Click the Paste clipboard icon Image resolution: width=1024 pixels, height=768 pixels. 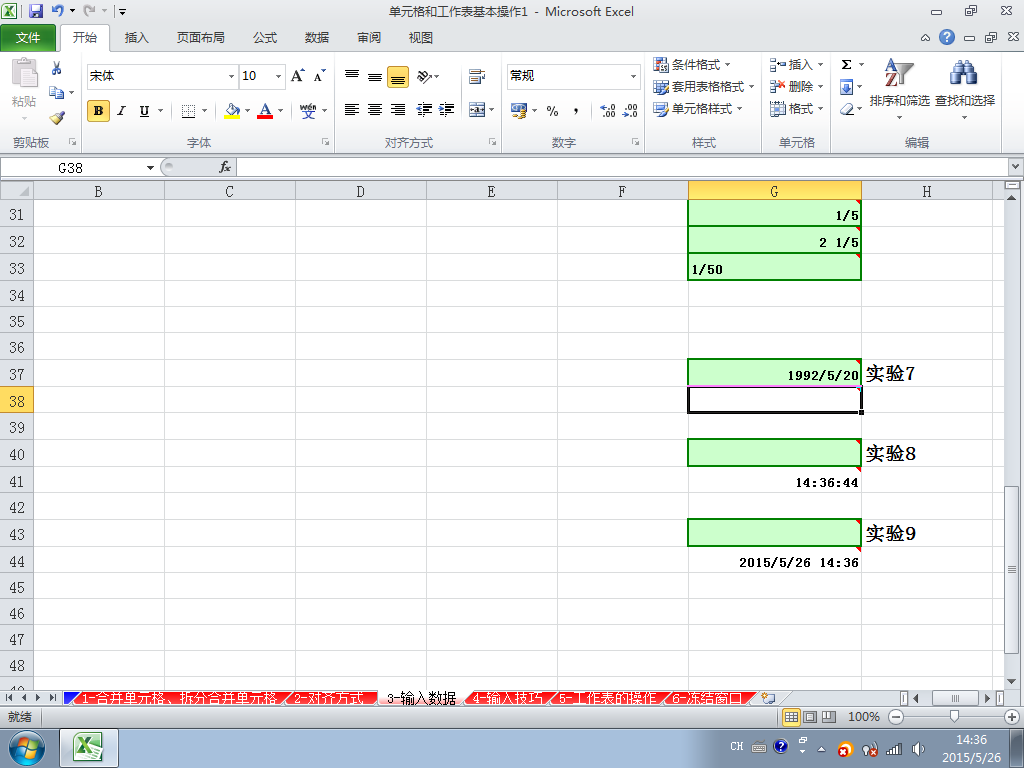pyautogui.click(x=24, y=73)
